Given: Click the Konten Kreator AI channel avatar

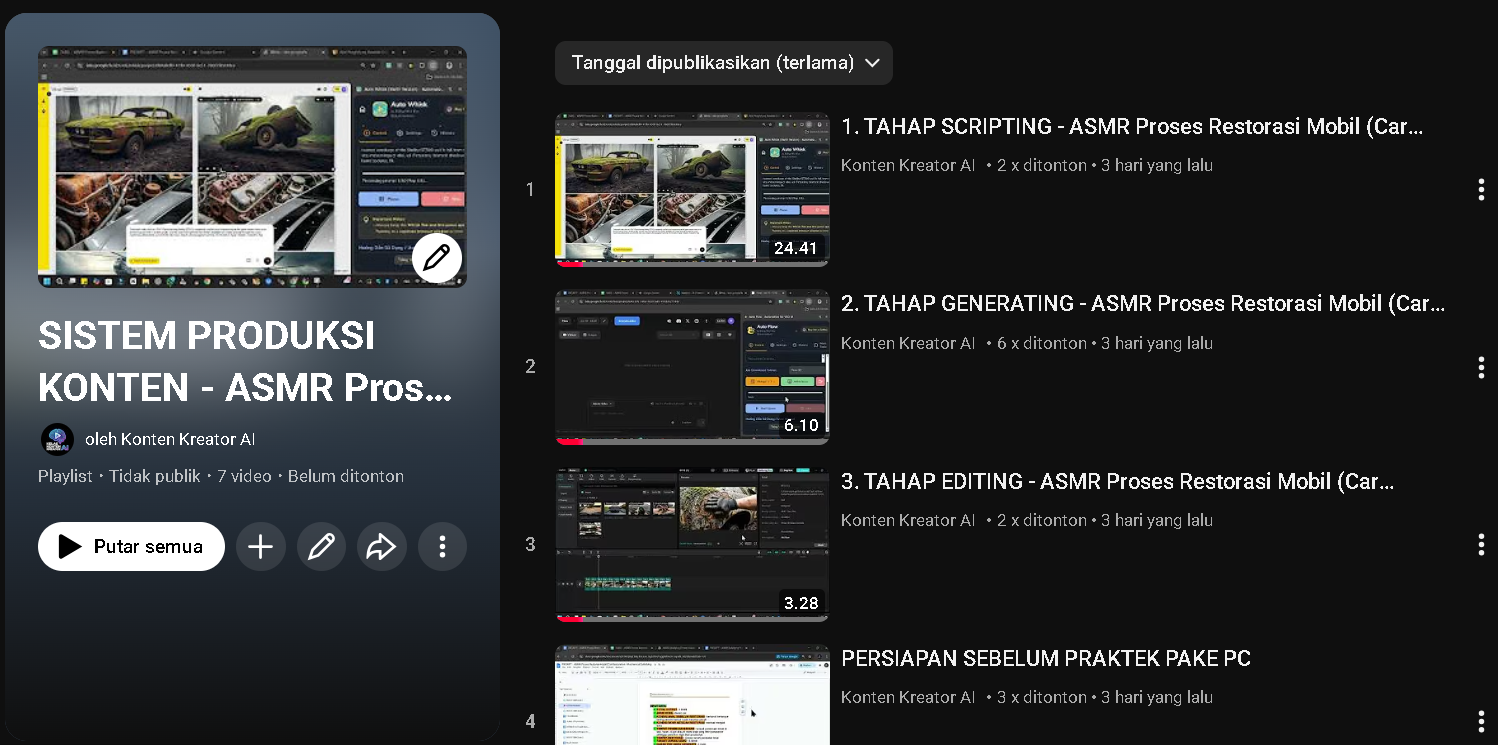Looking at the screenshot, I should [57, 439].
